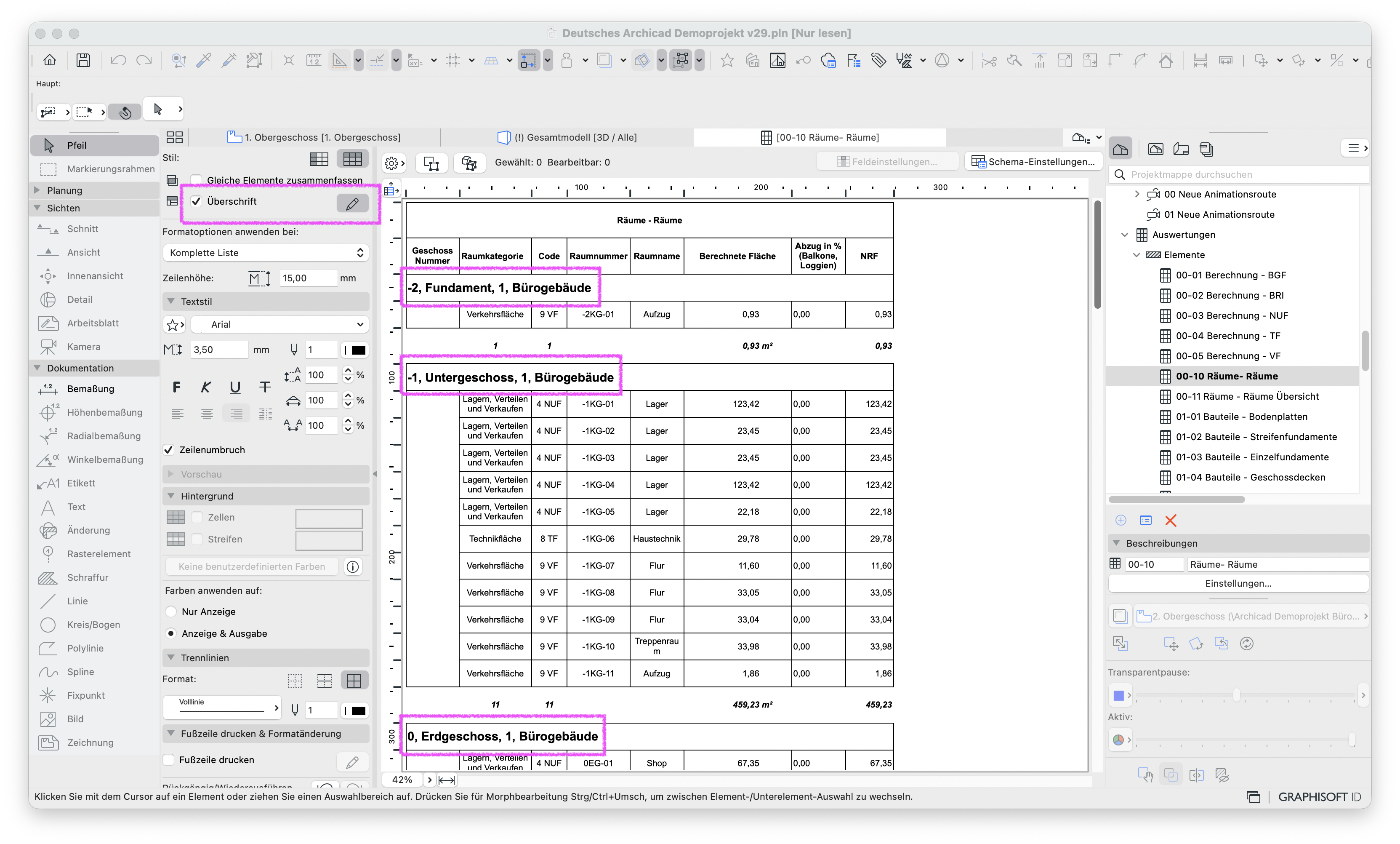Select the Bemaßung dimension tool
This screenshot has height=844, width=1400.
[x=91, y=389]
